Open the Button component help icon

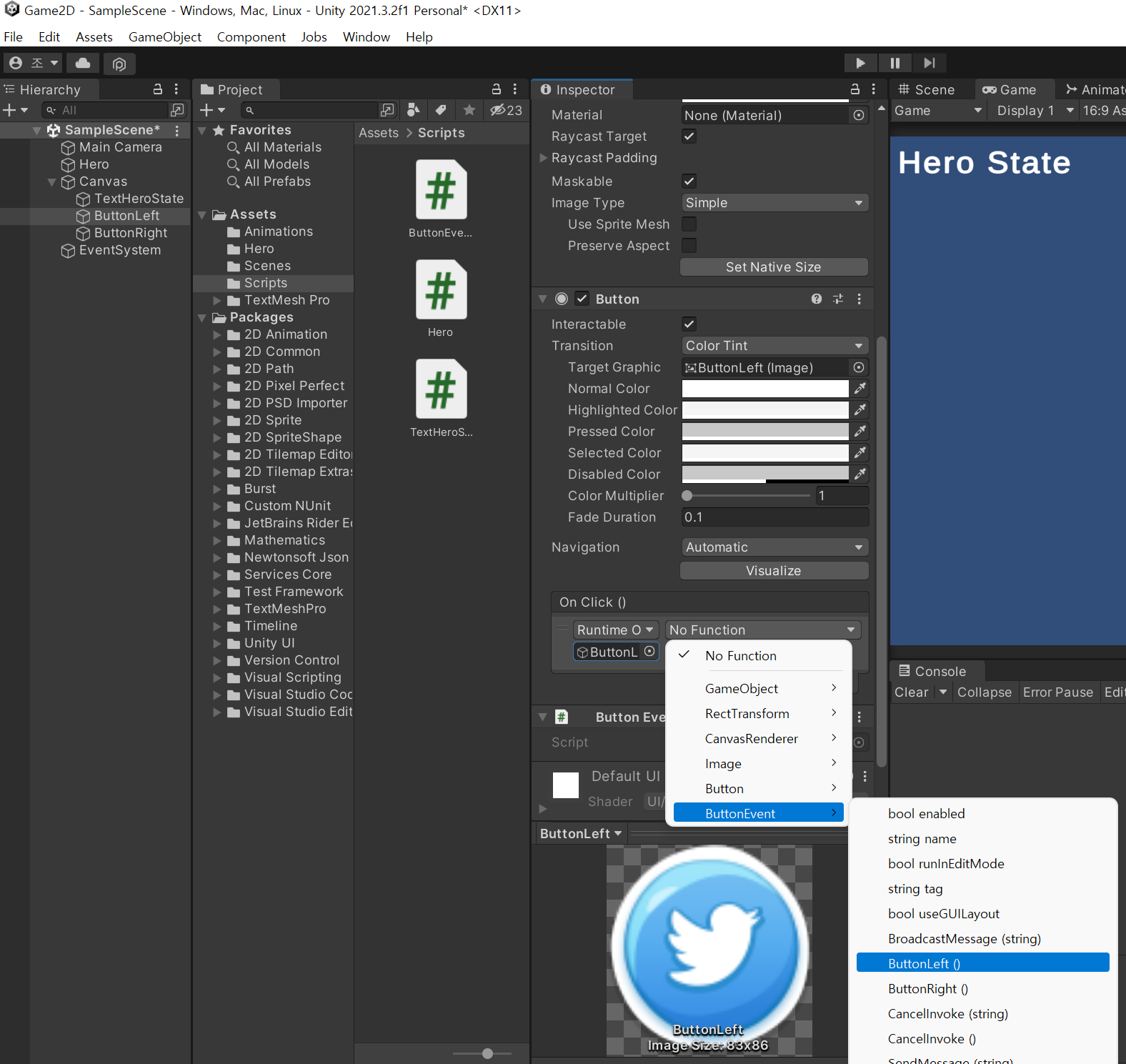(816, 299)
